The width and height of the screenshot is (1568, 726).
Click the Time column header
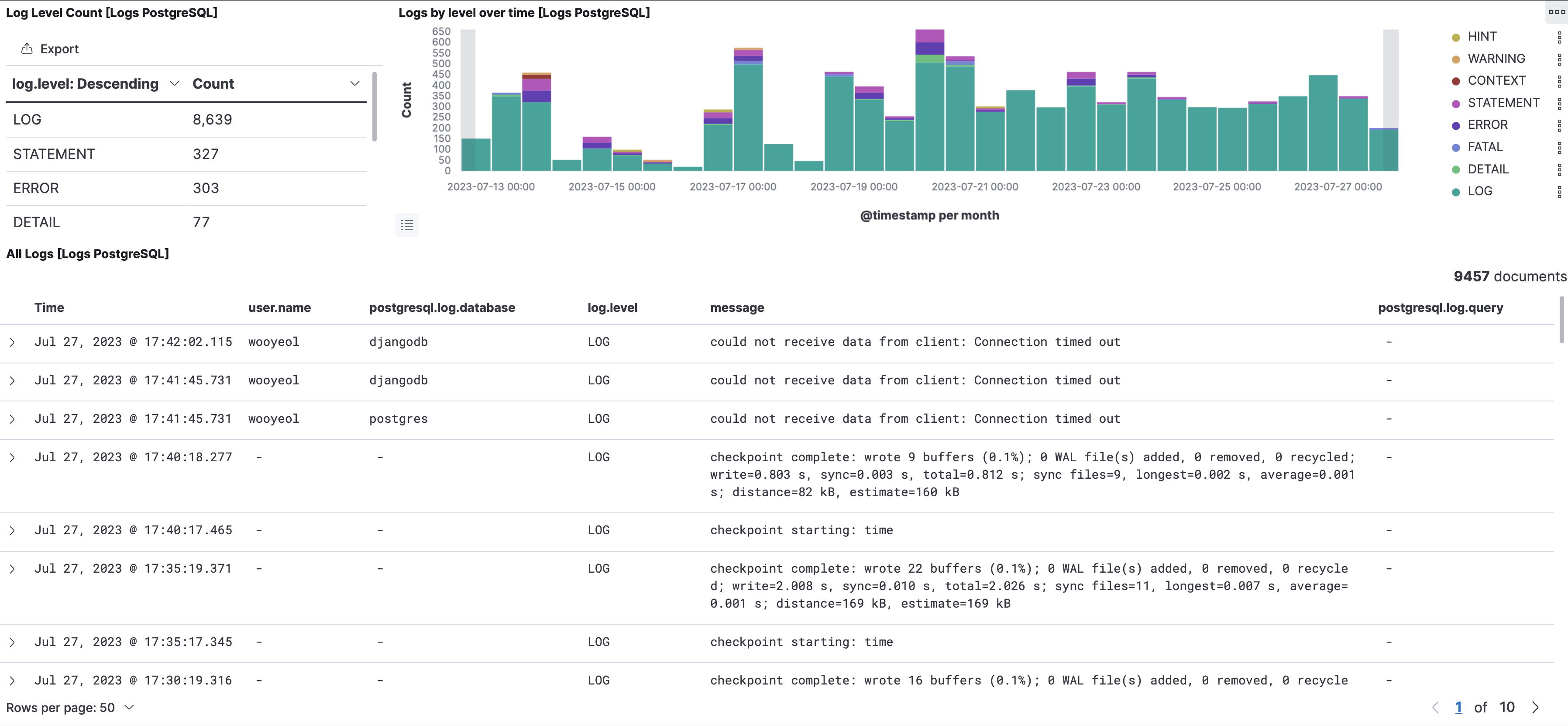49,308
